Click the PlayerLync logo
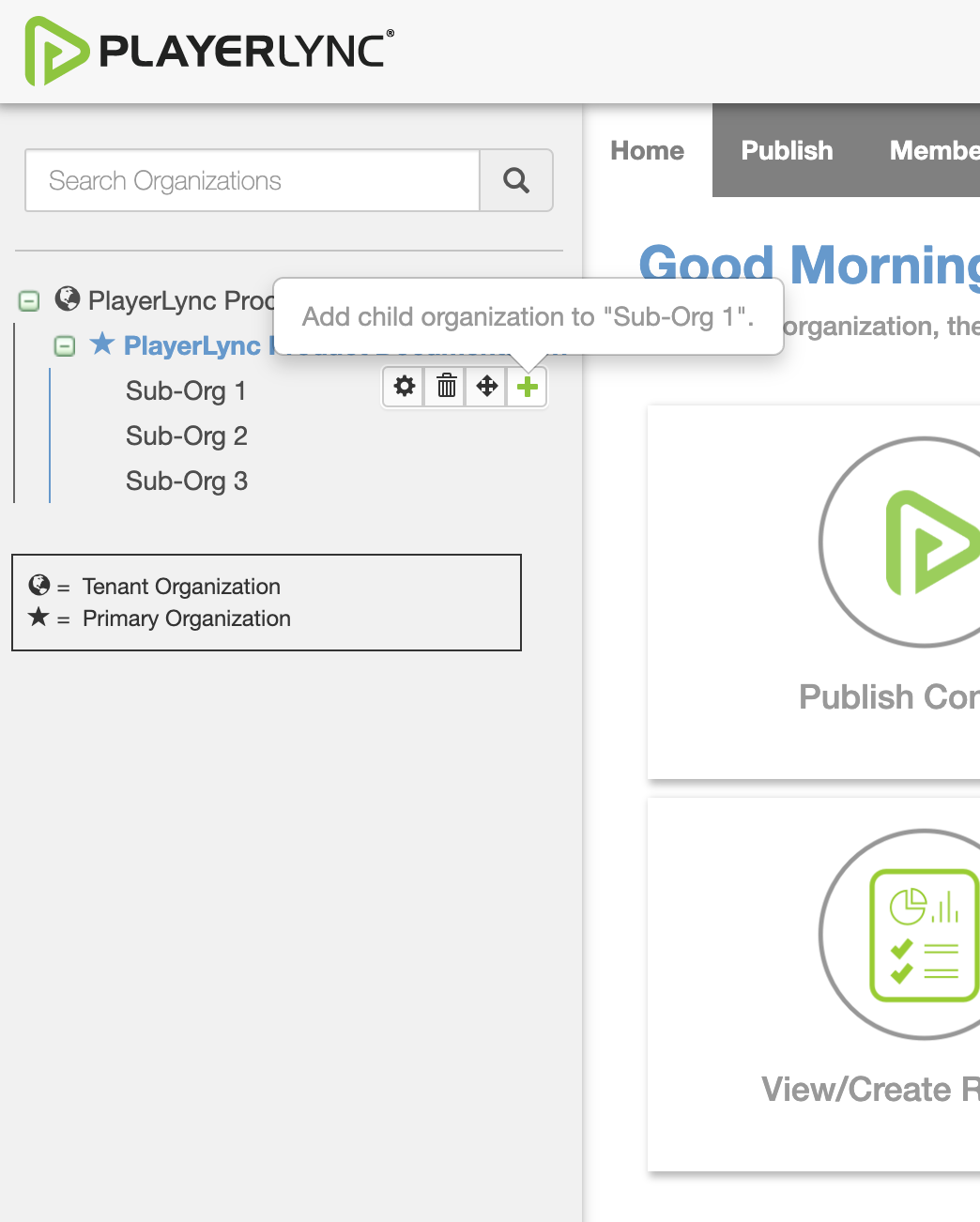 [x=208, y=51]
